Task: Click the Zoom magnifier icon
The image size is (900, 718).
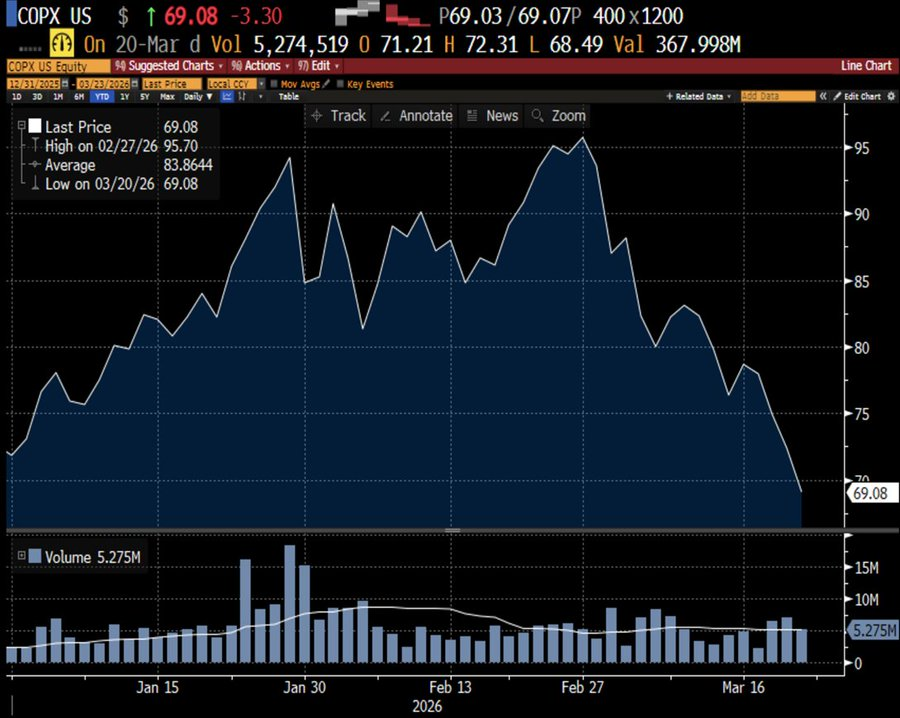Action: tap(537, 116)
